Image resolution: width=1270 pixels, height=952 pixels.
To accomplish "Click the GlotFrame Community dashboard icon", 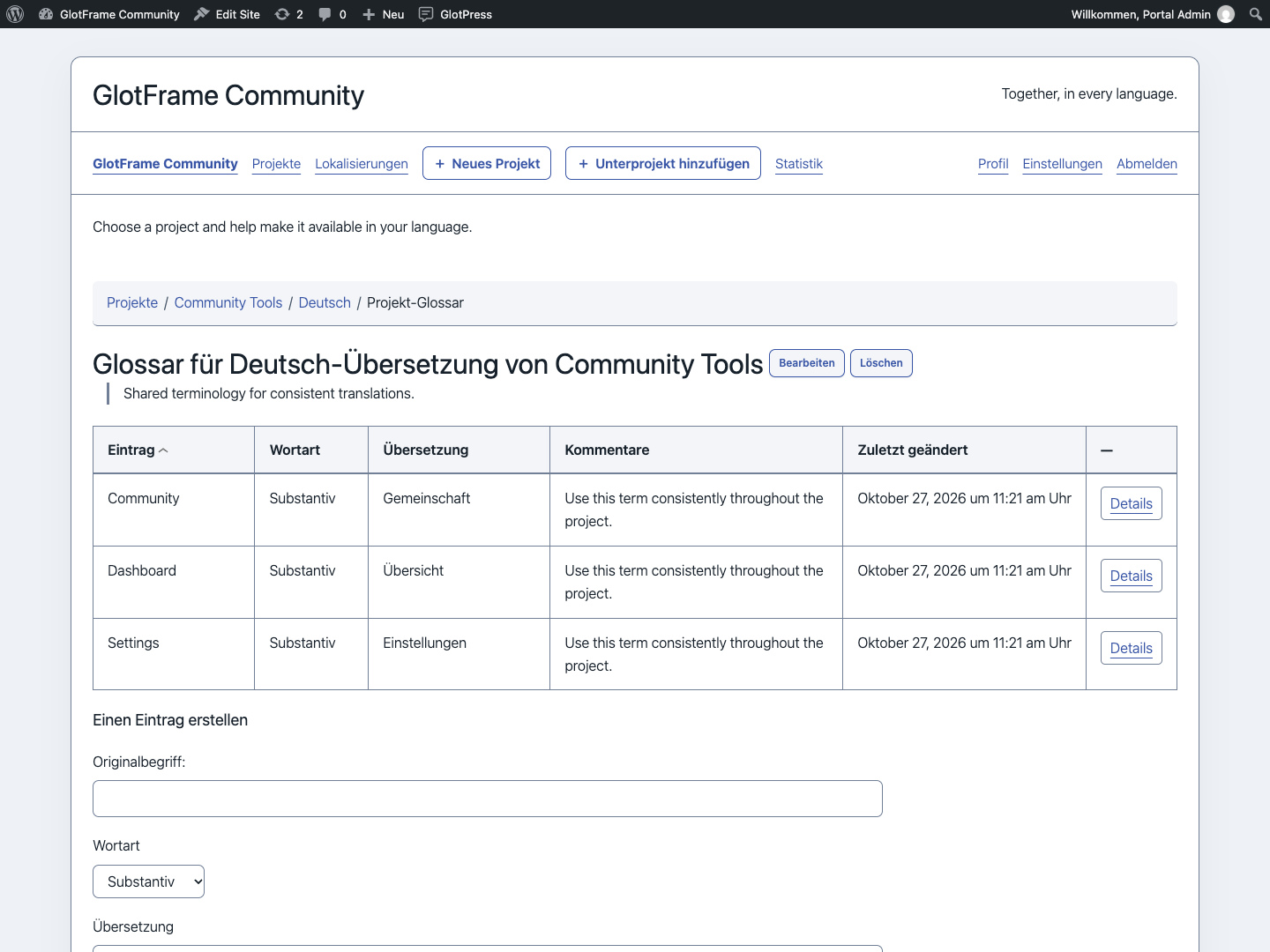I will coord(46,14).
